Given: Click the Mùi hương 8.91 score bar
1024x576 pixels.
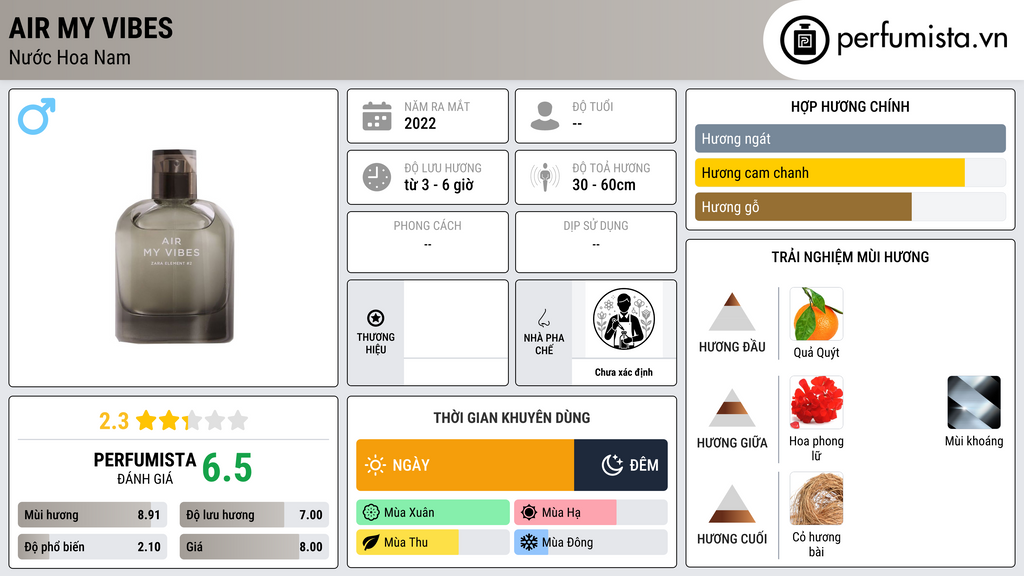Looking at the screenshot, I should pos(92,515).
